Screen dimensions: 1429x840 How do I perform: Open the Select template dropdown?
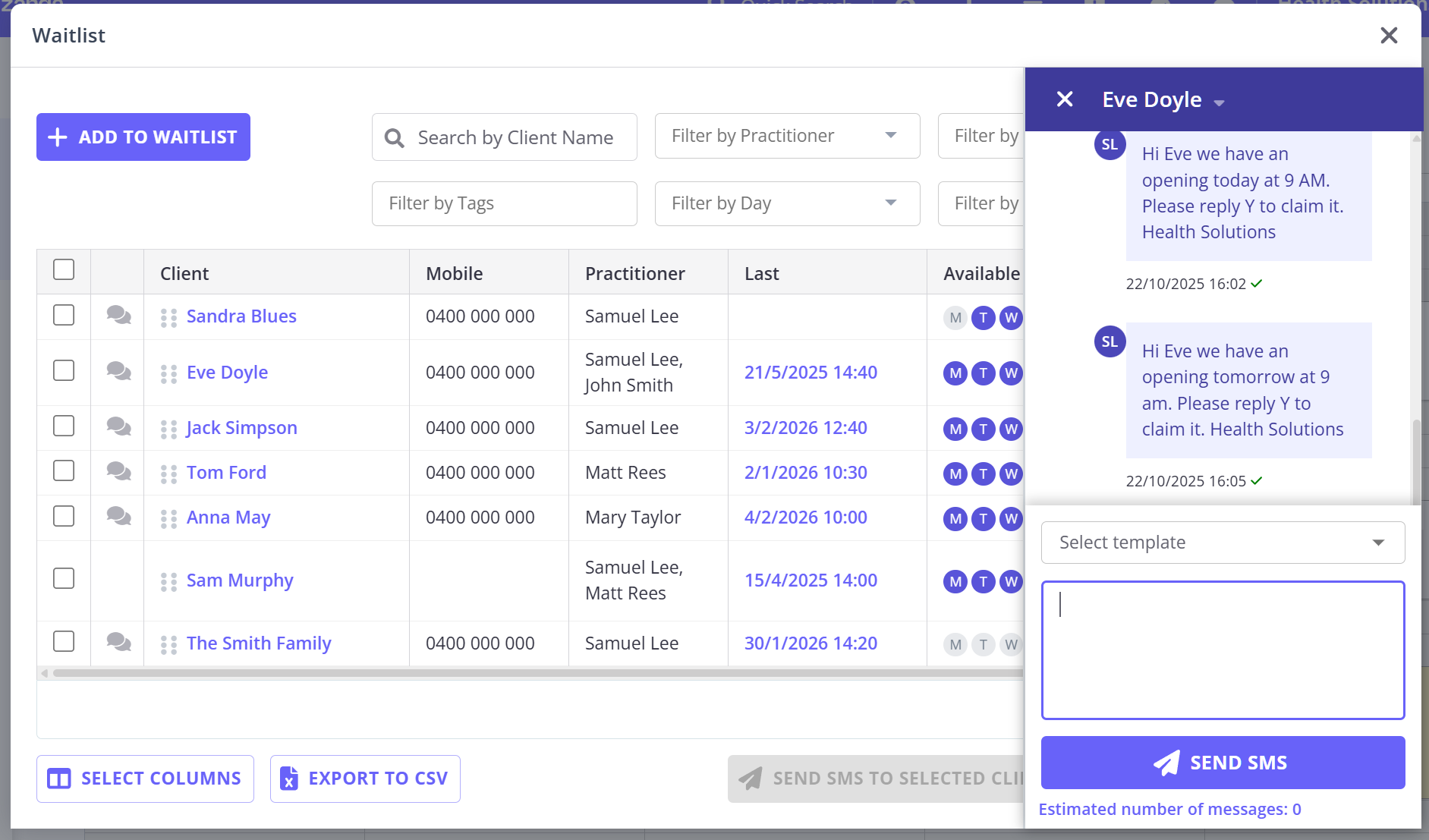coord(1223,543)
